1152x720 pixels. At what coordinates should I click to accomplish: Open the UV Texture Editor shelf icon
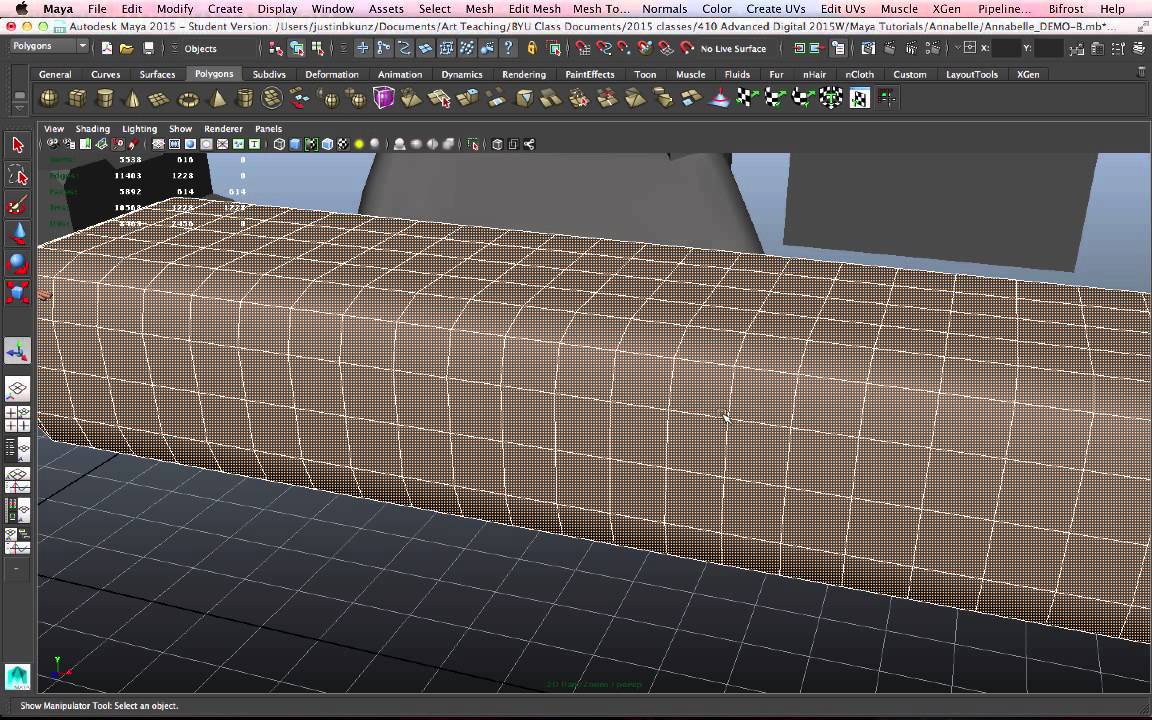click(860, 98)
